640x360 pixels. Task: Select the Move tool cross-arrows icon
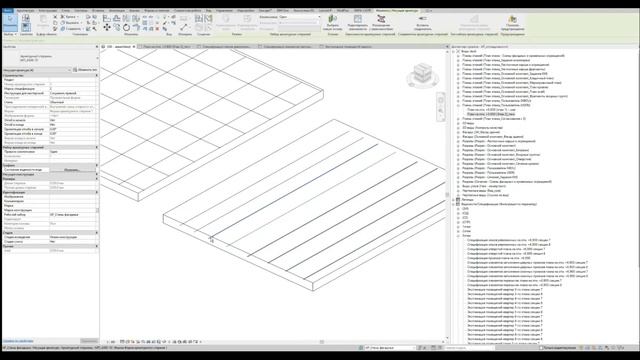coord(107,27)
